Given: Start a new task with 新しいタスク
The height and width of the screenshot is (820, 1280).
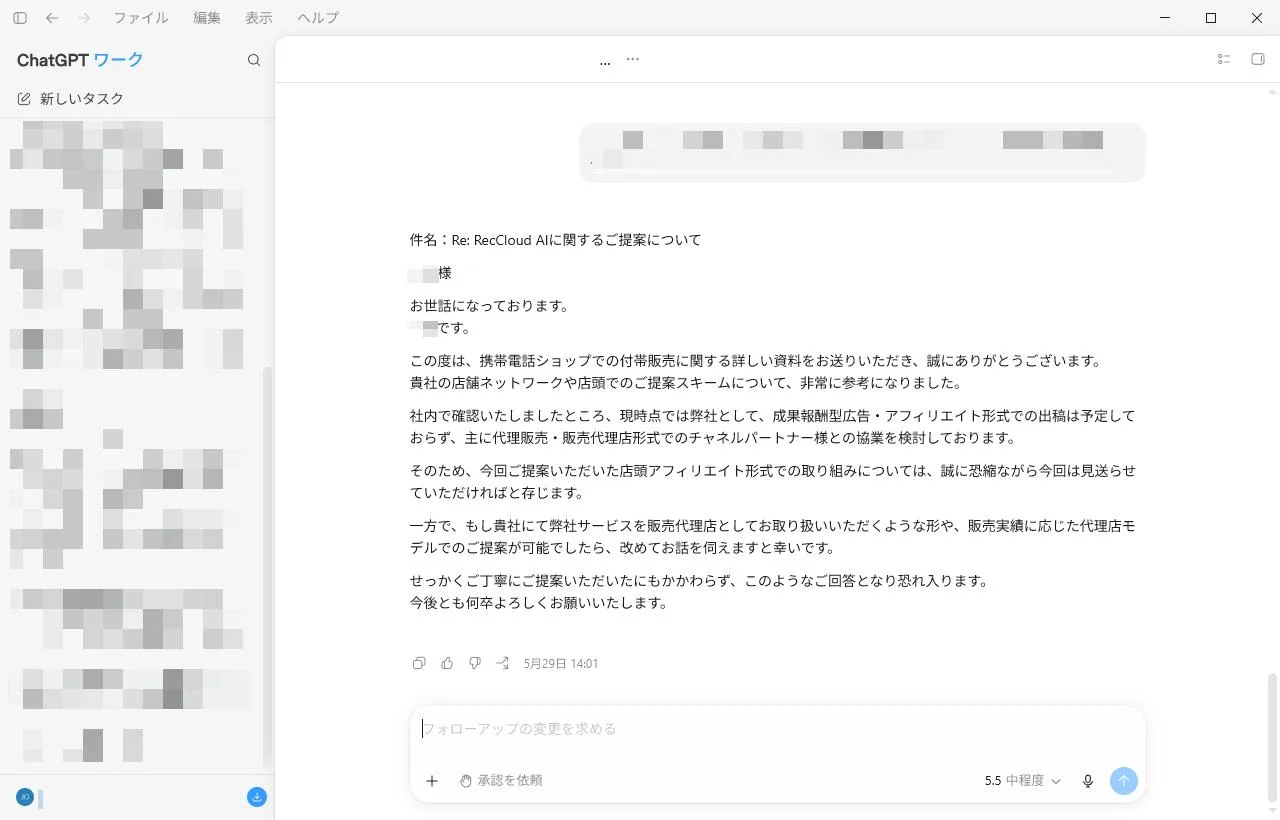Looking at the screenshot, I should [x=71, y=98].
